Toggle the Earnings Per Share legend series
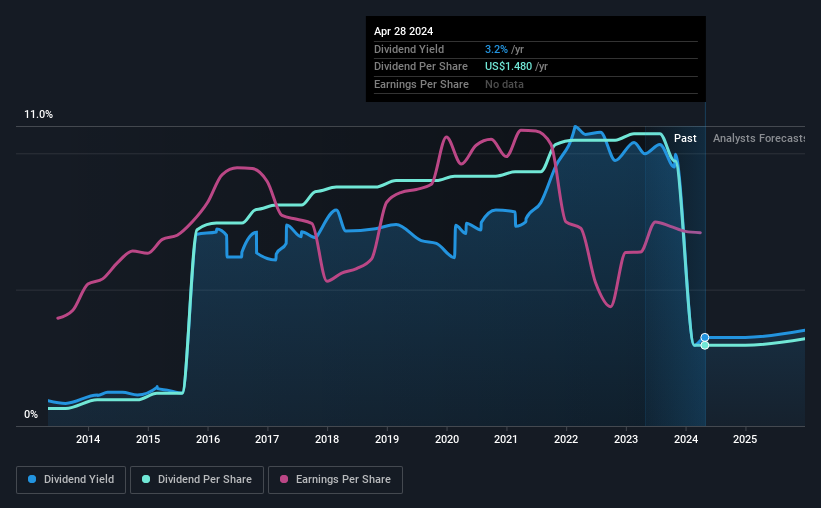 click(x=335, y=480)
